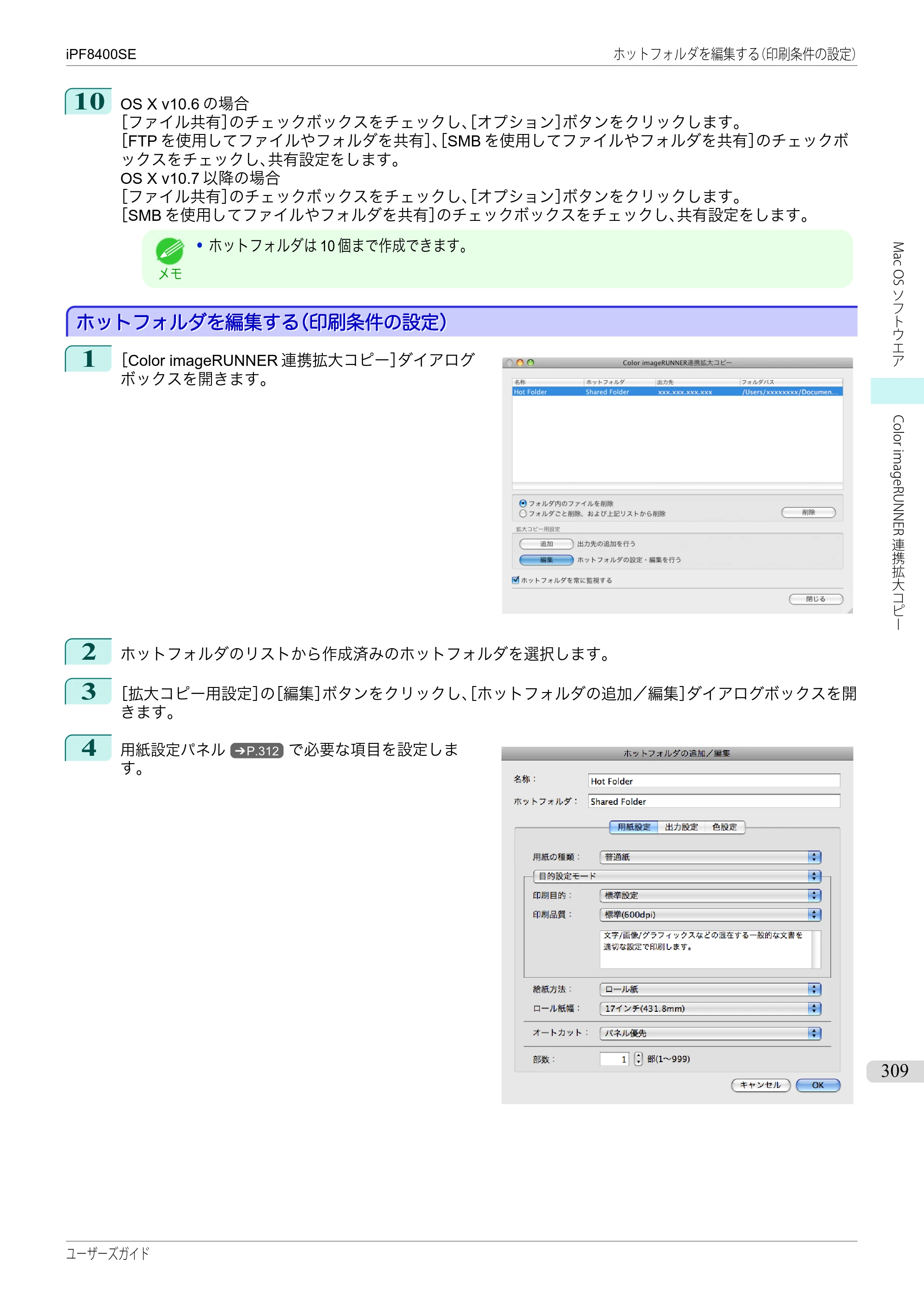This screenshot has height=1307, width=924.
Task: Click the 名称 input field with 'Hot Folder'
Action: click(x=713, y=780)
